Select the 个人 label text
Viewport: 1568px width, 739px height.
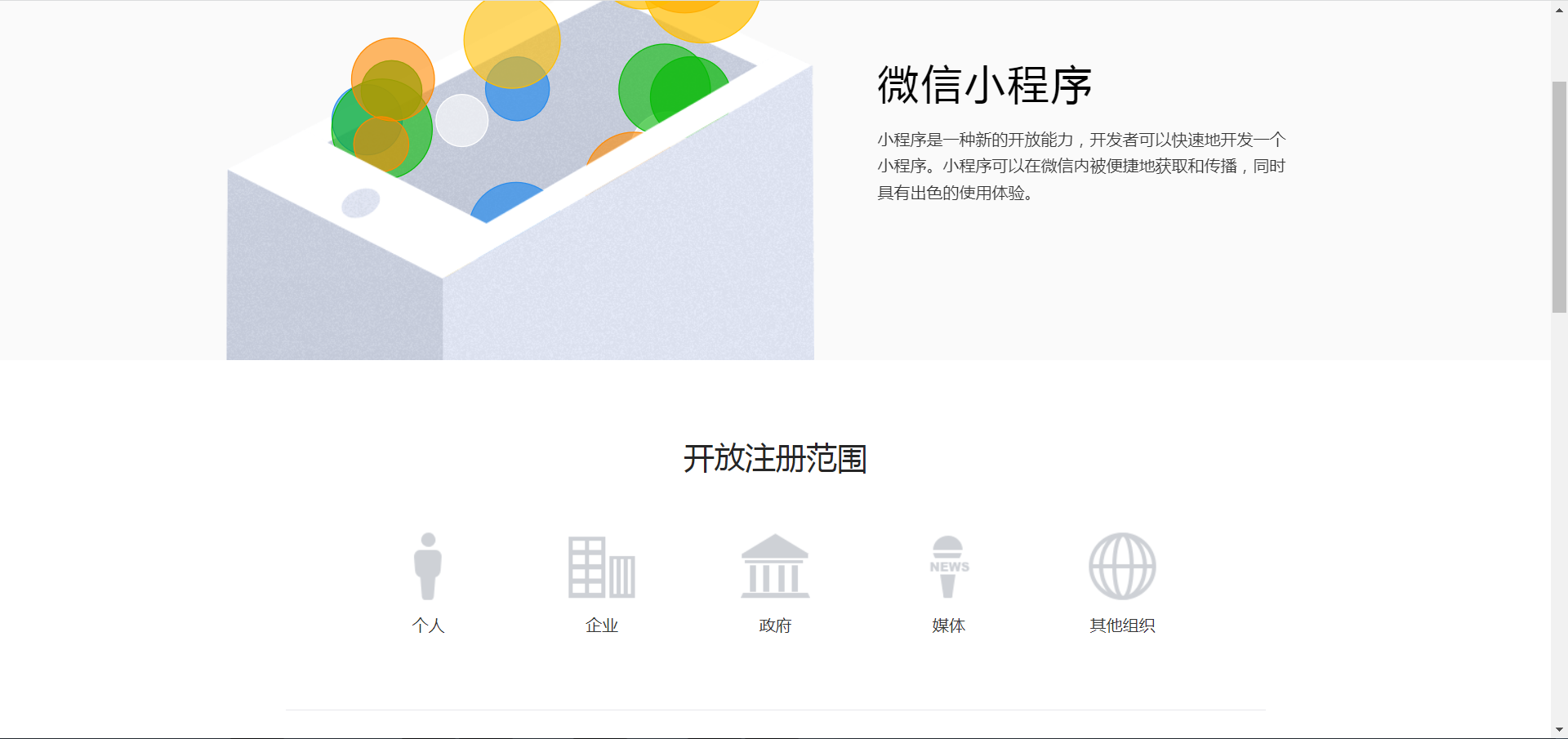coord(428,625)
